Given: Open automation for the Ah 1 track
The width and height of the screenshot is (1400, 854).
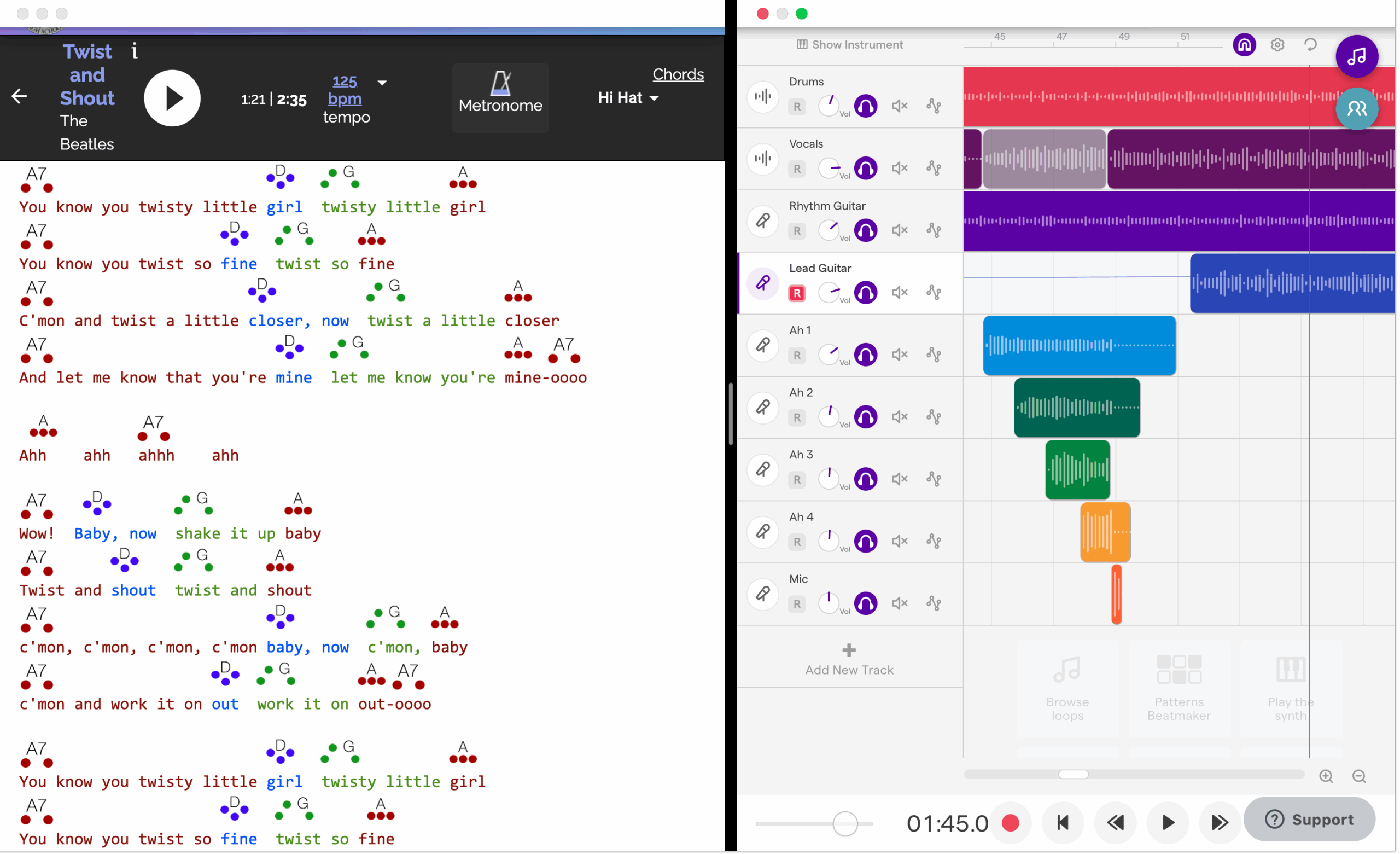Looking at the screenshot, I should point(934,354).
